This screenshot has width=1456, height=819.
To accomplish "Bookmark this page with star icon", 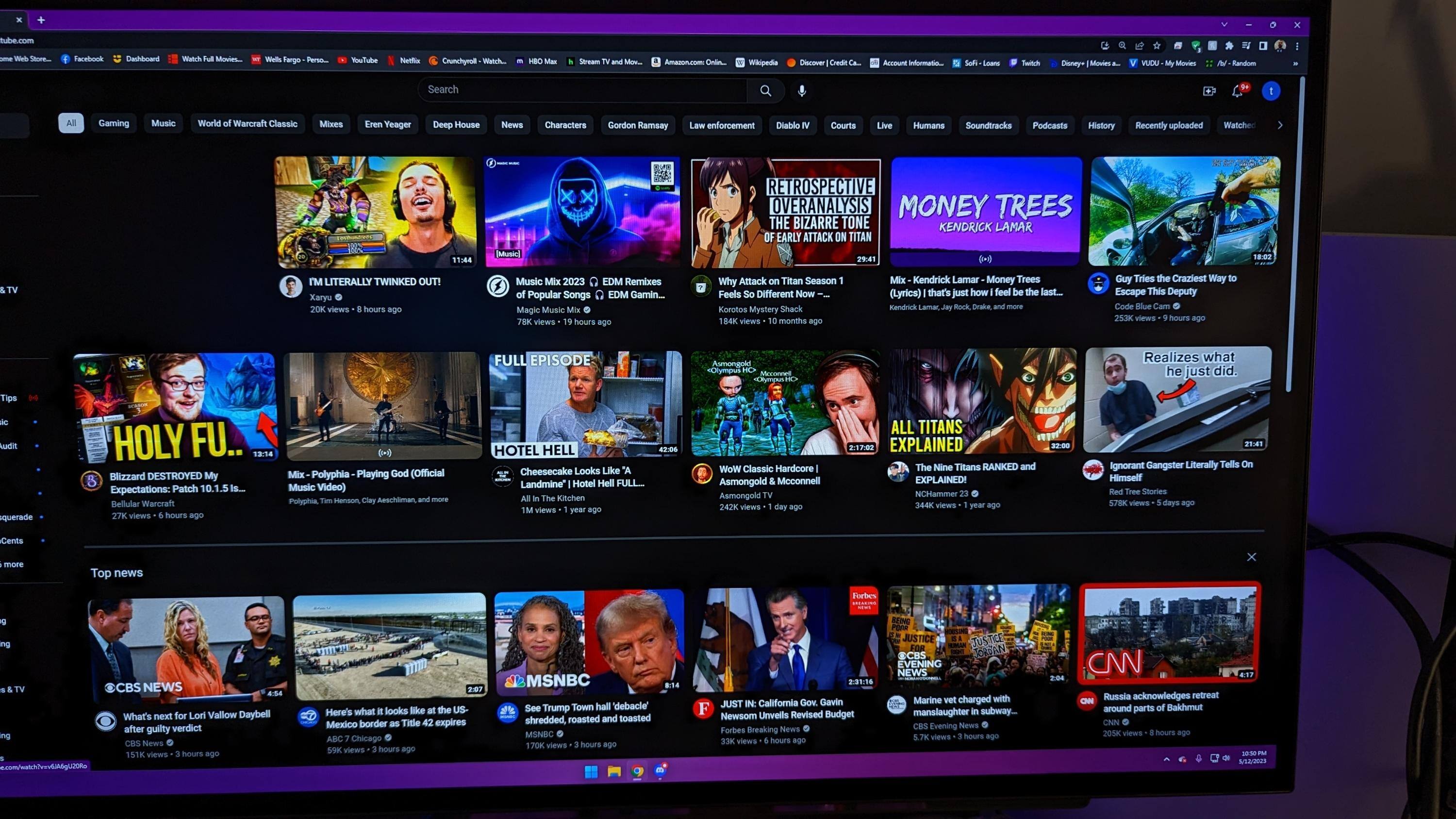I will (1157, 46).
